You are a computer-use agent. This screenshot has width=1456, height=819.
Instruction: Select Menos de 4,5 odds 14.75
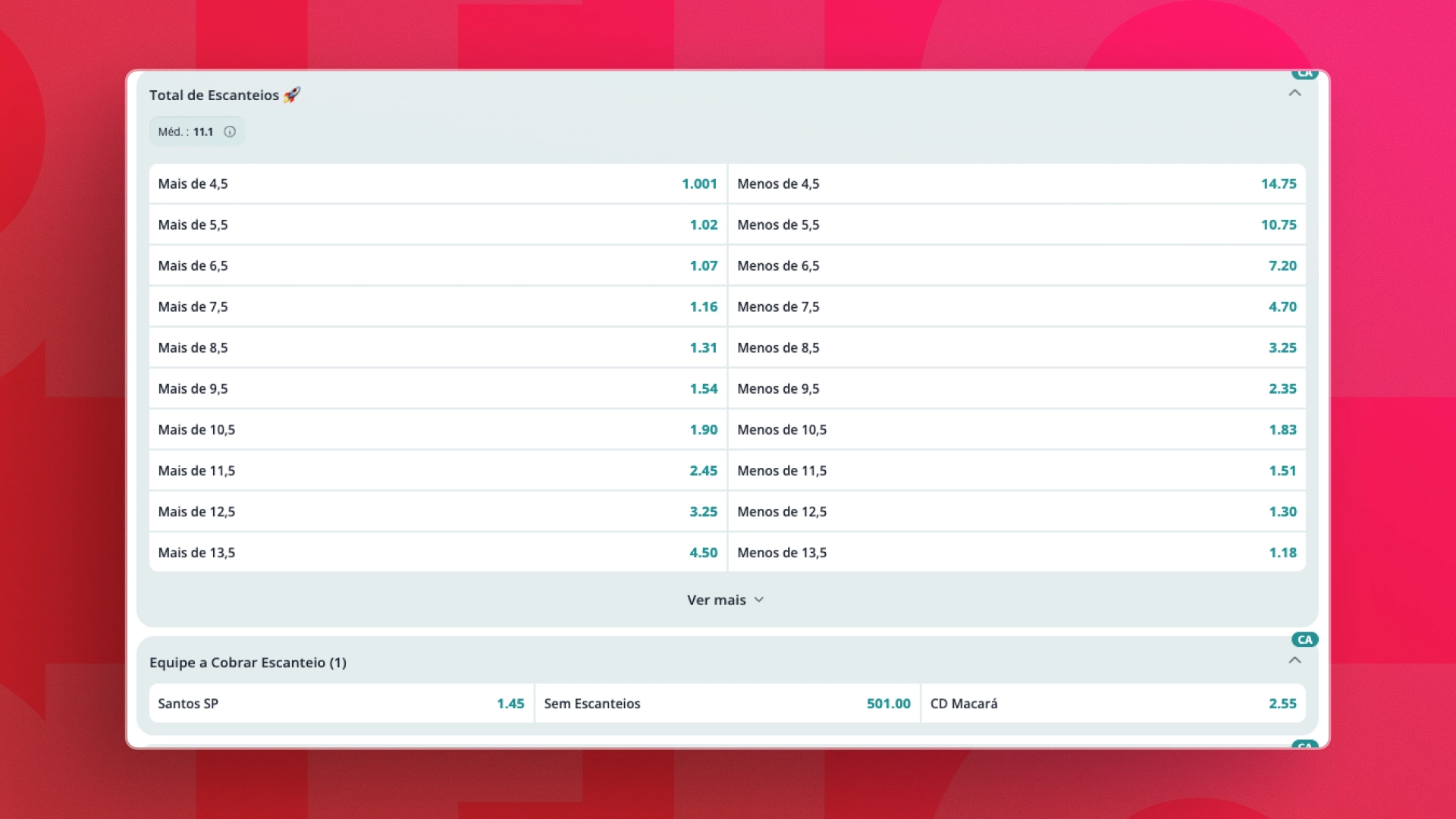tap(1017, 184)
